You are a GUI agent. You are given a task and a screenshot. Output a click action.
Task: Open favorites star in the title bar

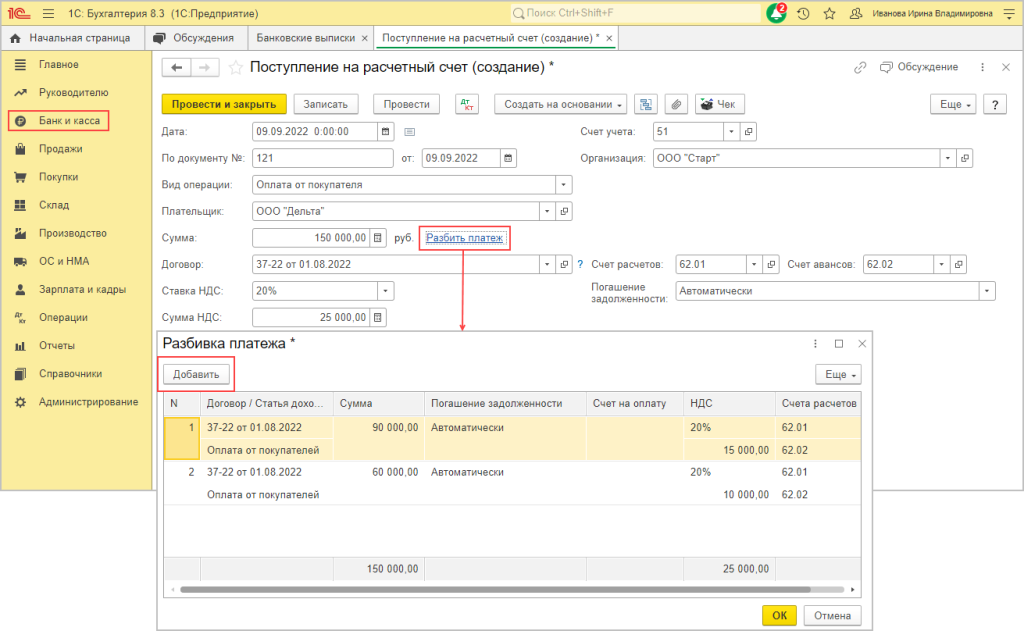[829, 13]
